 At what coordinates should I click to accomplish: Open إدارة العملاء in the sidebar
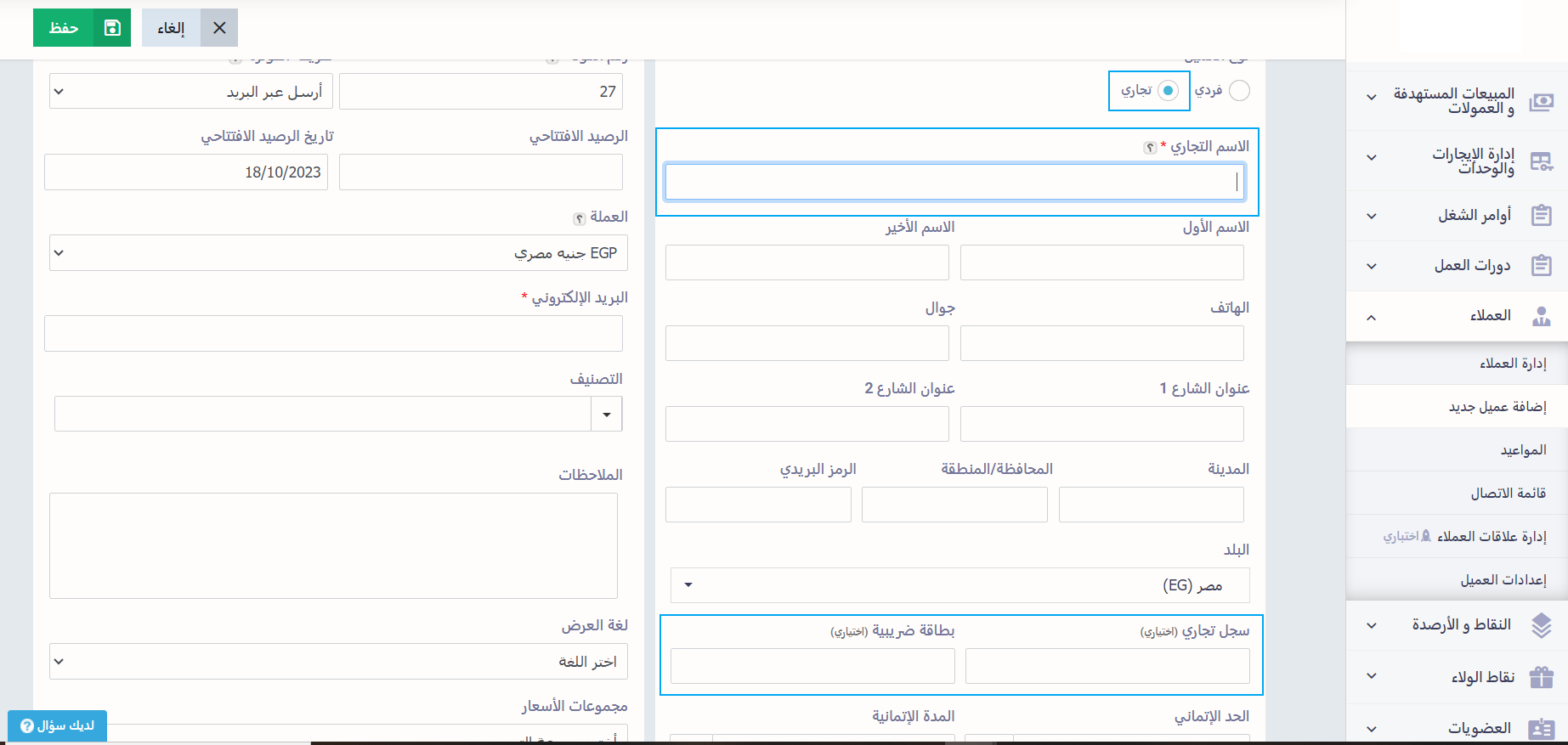[x=1512, y=364]
